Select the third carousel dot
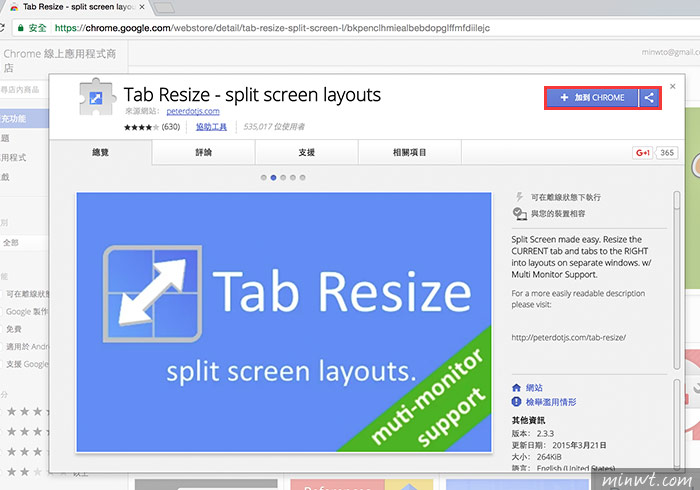The height and width of the screenshot is (490, 700). [283, 178]
